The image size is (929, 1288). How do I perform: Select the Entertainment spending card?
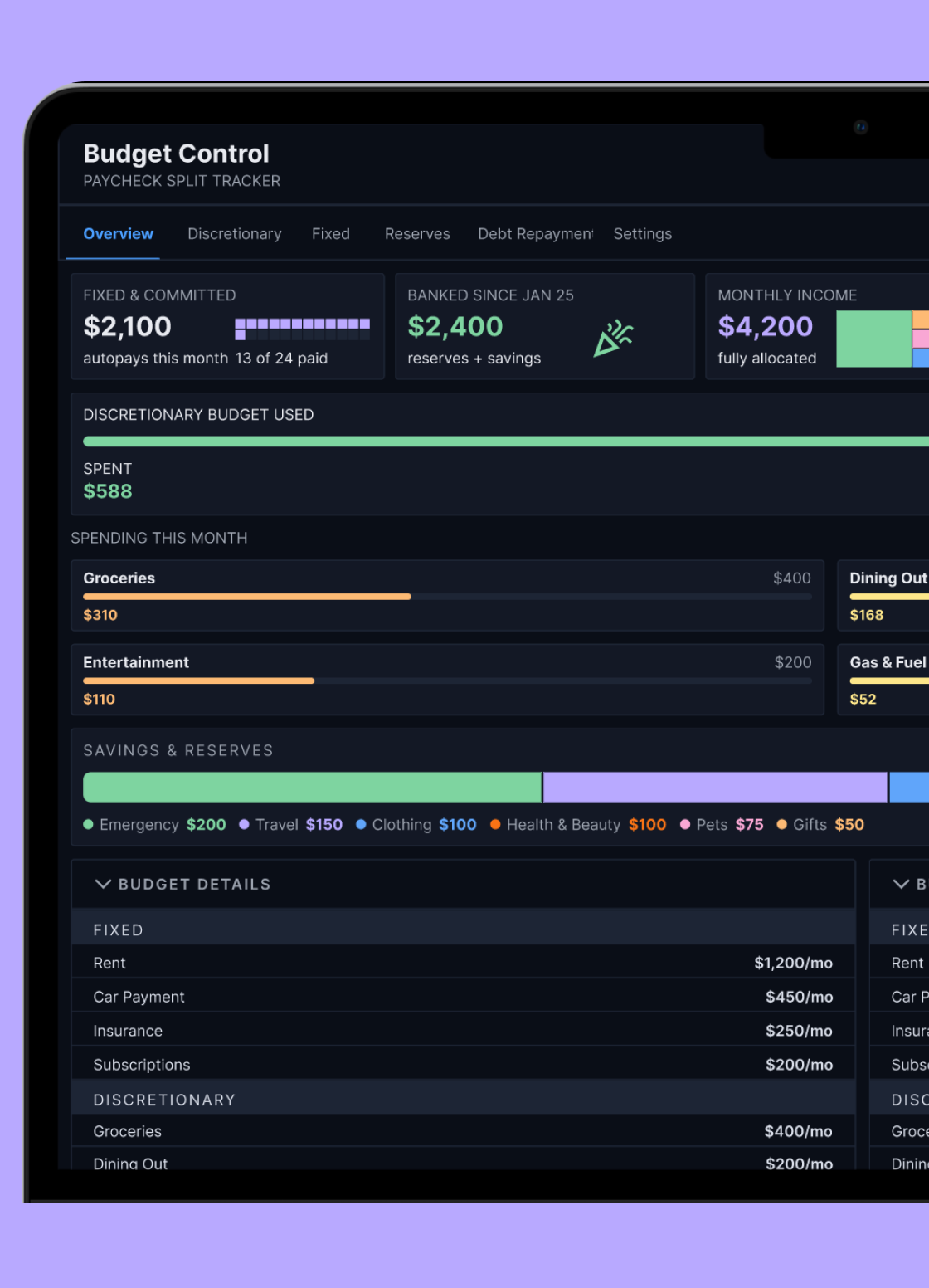(x=447, y=680)
